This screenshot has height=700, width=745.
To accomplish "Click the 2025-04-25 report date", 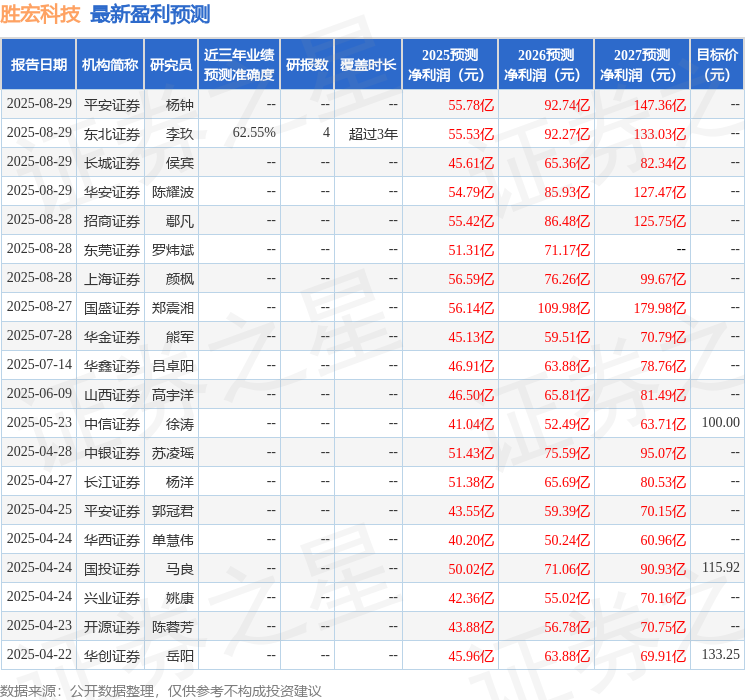I will pos(39,509).
